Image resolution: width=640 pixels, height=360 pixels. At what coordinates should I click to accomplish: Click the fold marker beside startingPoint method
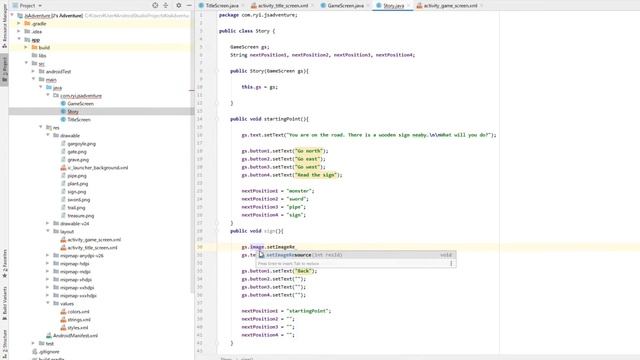point(217,119)
